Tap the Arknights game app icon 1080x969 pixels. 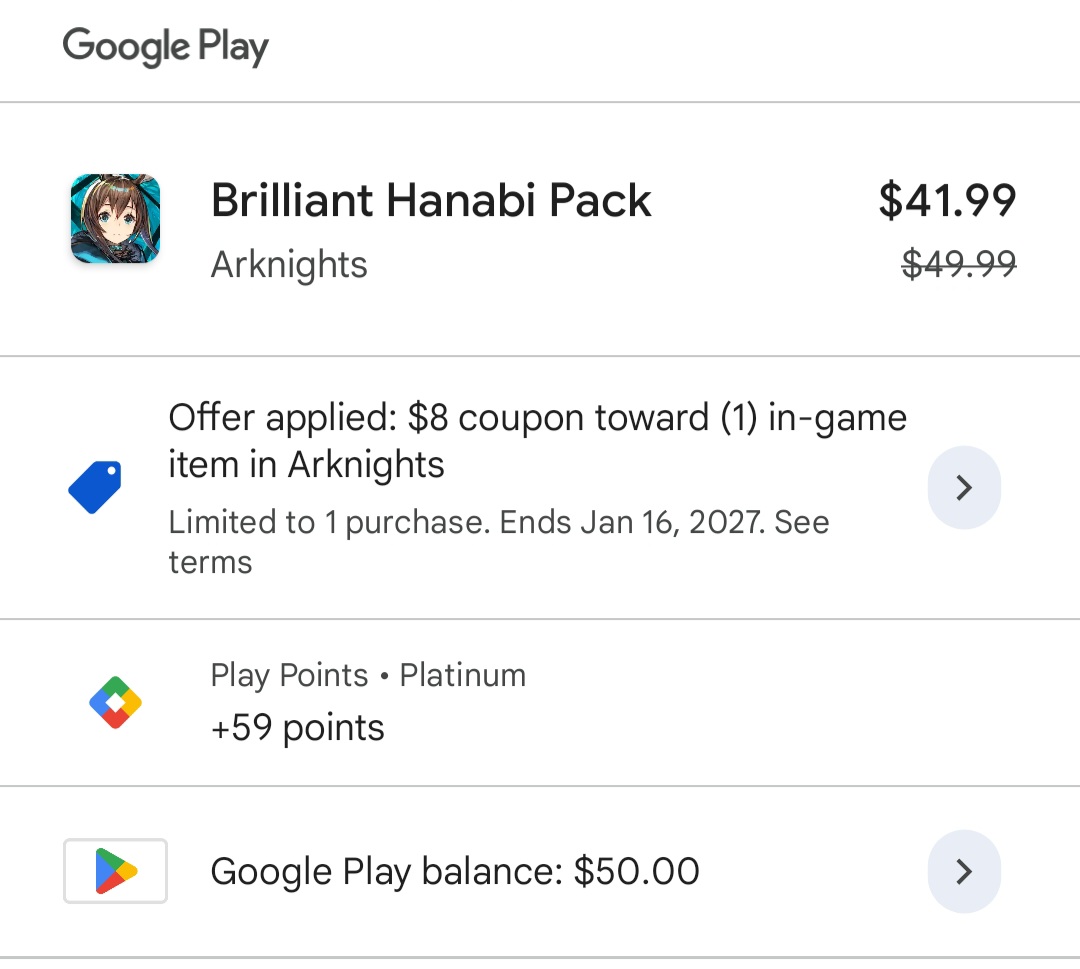115,219
